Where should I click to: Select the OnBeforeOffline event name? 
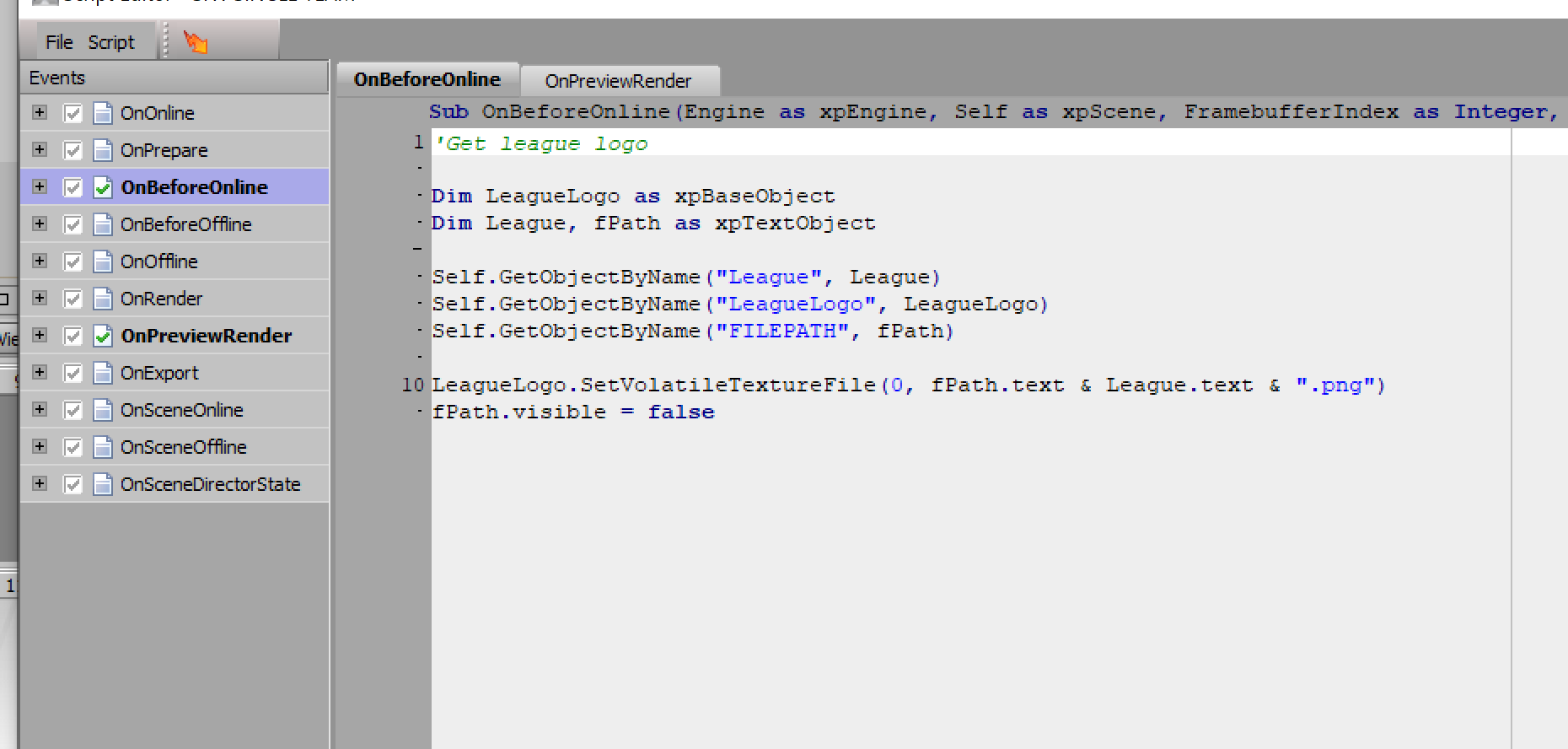(x=186, y=224)
